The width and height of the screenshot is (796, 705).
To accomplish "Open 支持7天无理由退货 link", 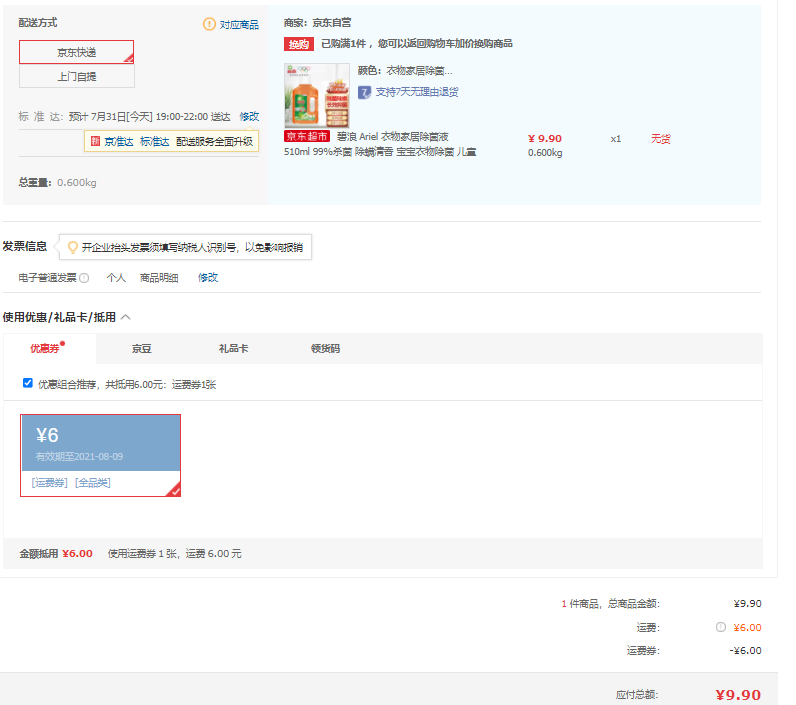I will tap(417, 92).
